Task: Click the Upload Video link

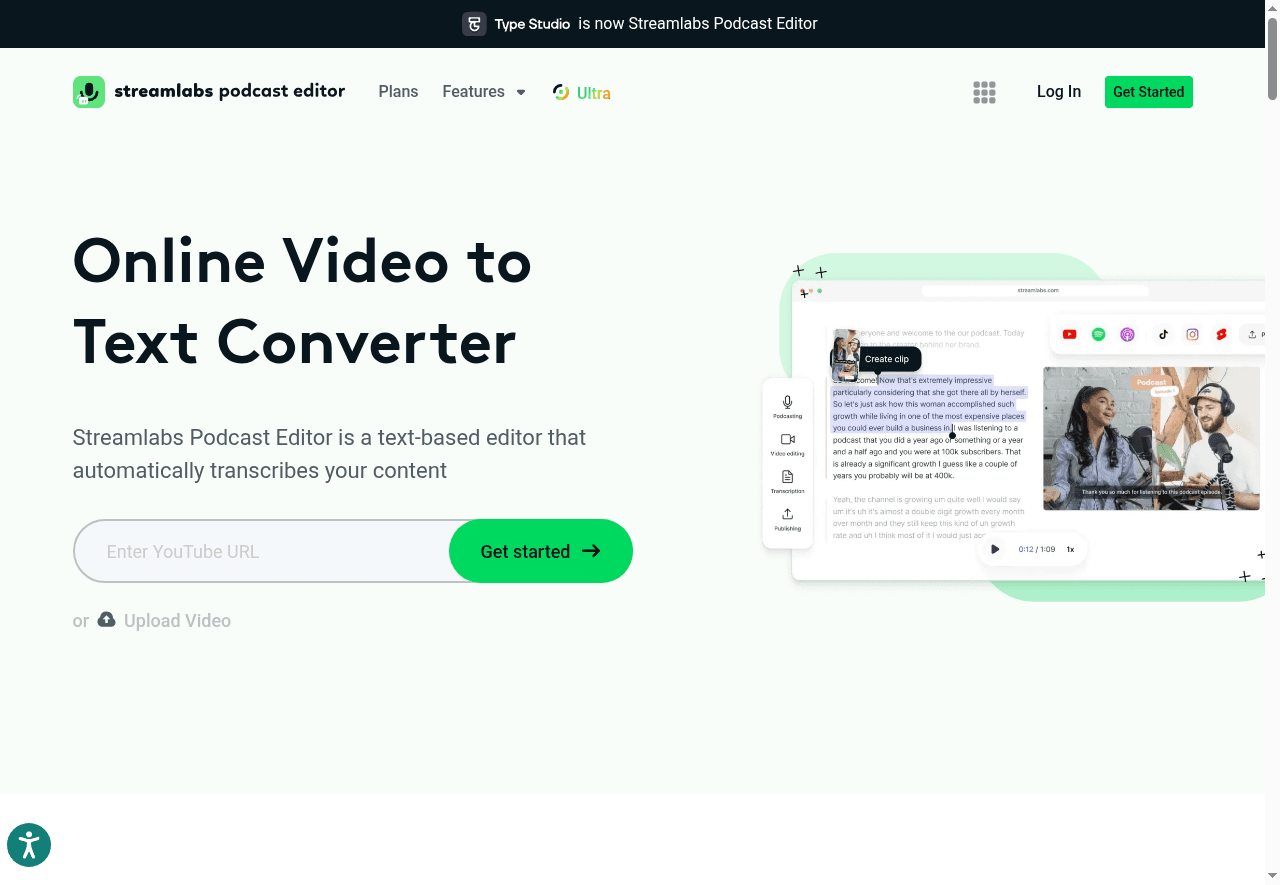Action: [x=176, y=620]
